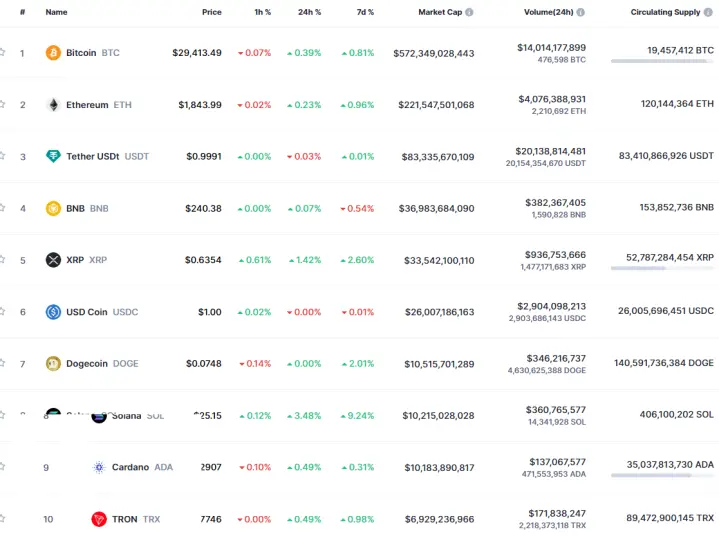Star USD Coin in the watchlist
Image resolution: width=719 pixels, height=543 pixels.
point(2,311)
